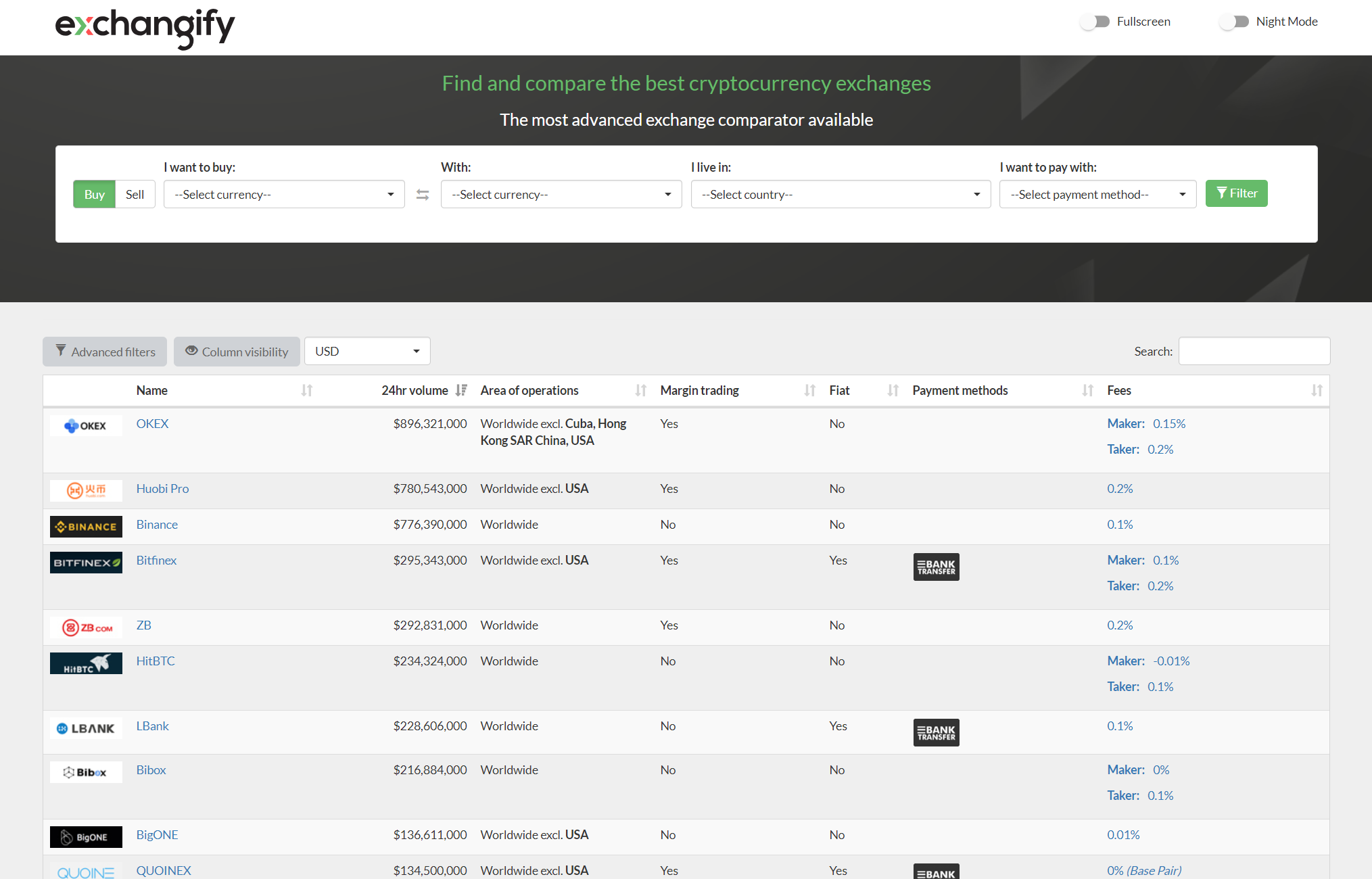Sort by 24hr volume column icon
Image resolution: width=1372 pixels, height=879 pixels.
[x=461, y=390]
